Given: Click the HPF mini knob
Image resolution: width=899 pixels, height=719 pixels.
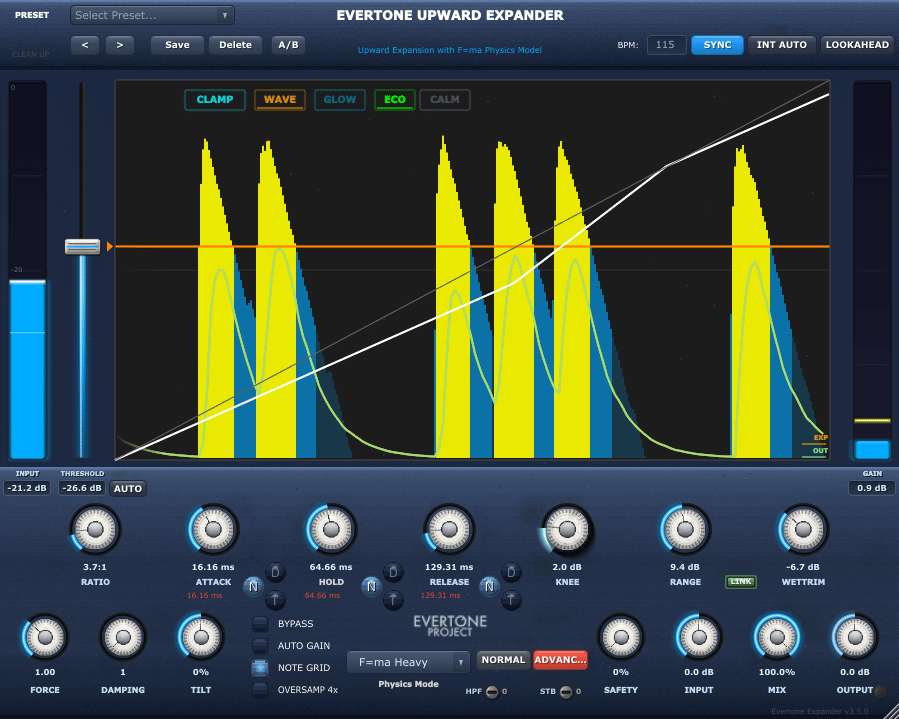Looking at the screenshot, I should [491, 691].
